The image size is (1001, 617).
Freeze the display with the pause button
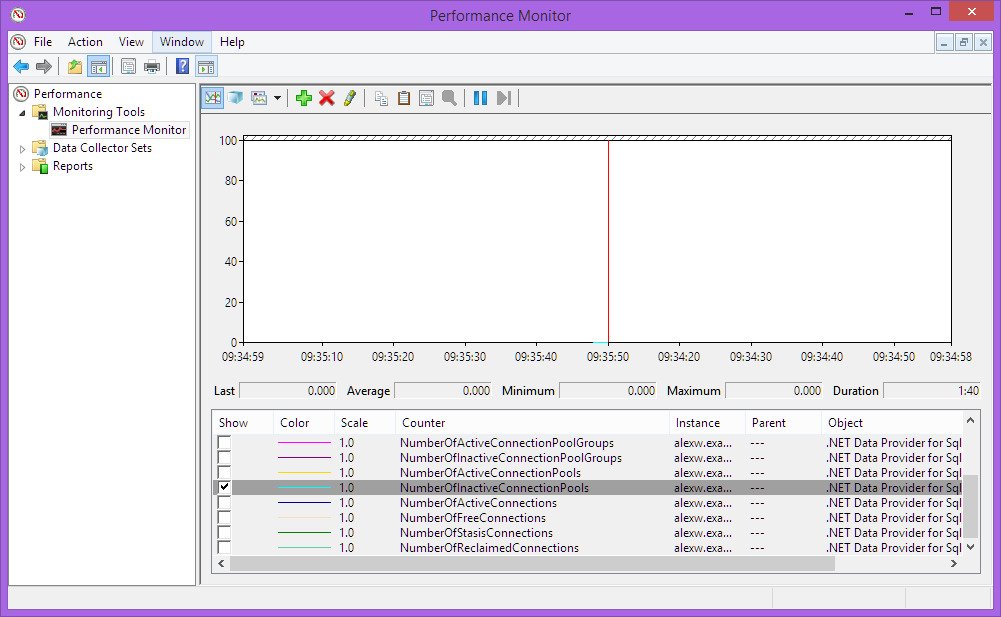(481, 98)
